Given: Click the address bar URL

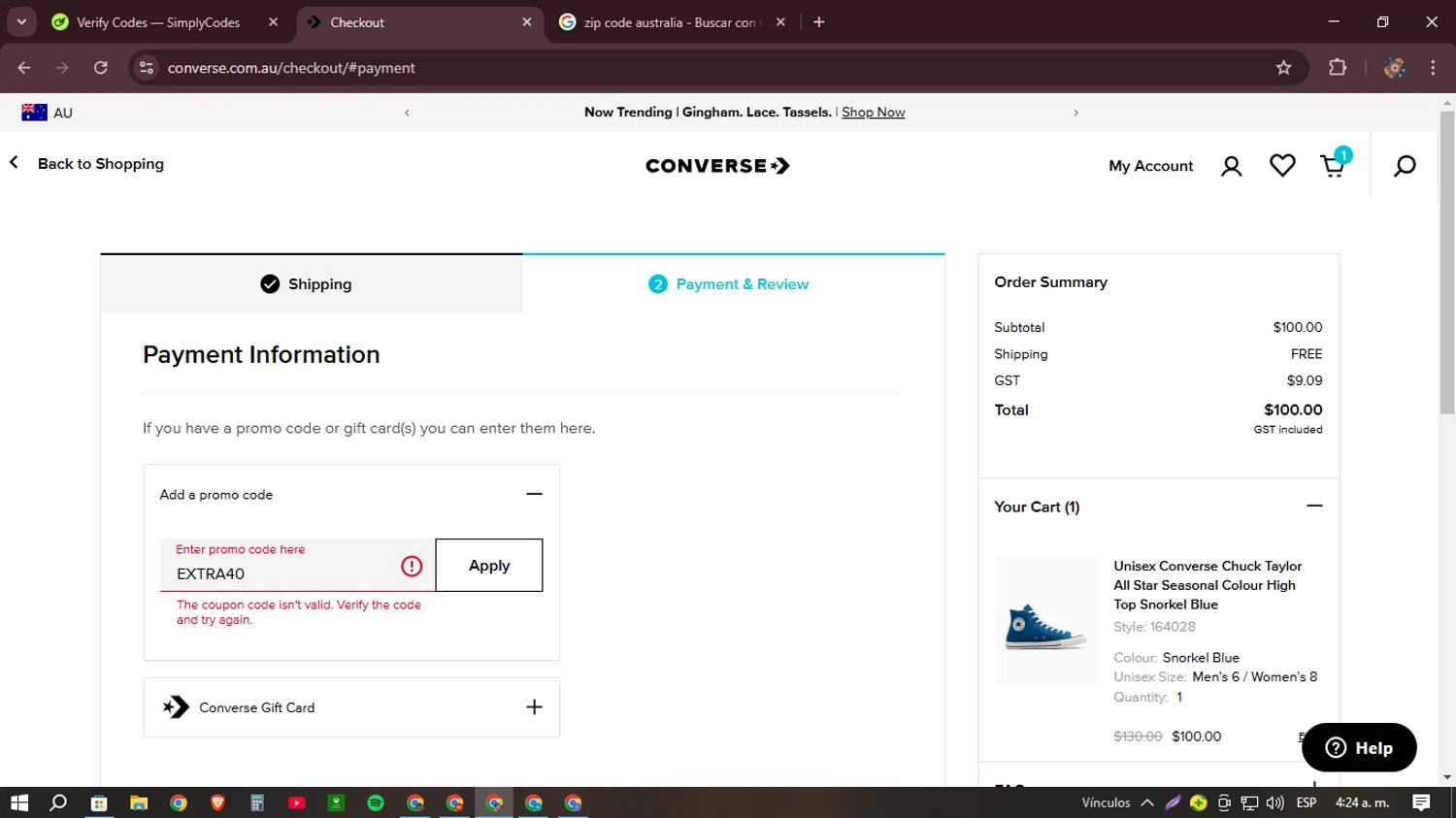Looking at the screenshot, I should [291, 68].
